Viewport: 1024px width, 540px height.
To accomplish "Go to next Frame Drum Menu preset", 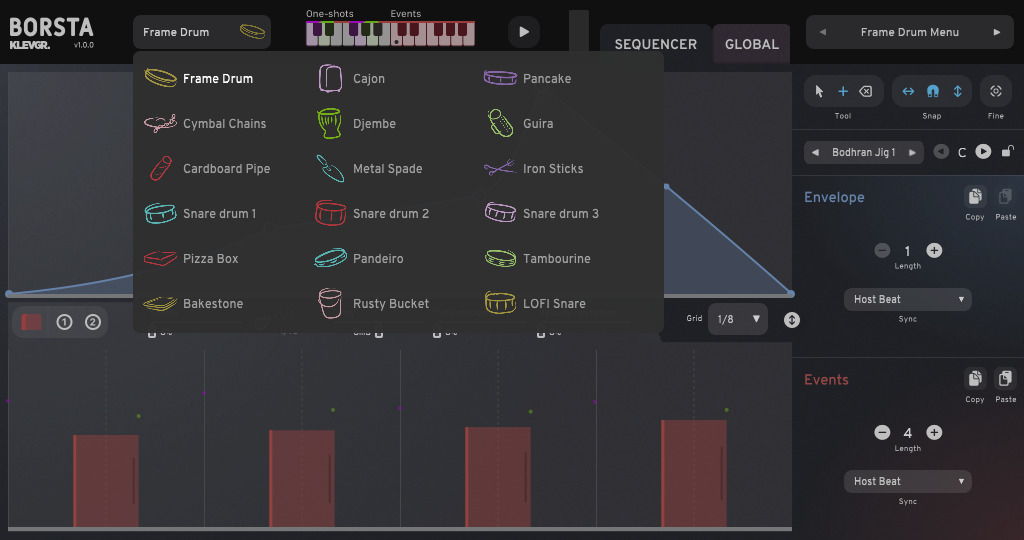I will click(997, 32).
